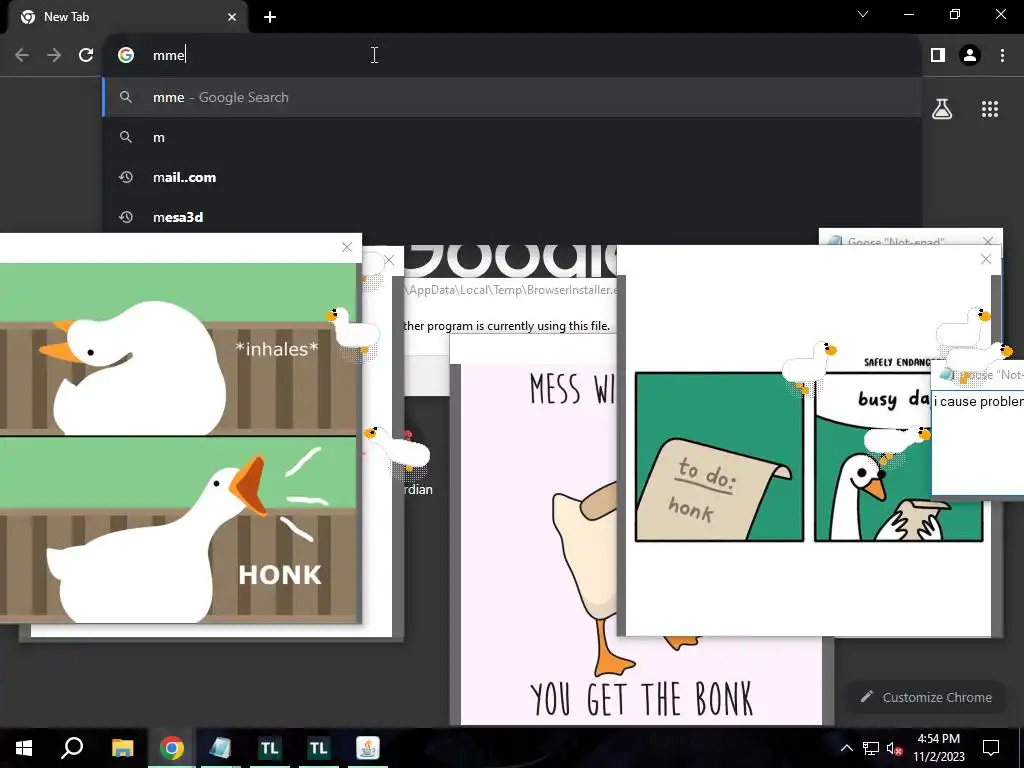This screenshot has width=1024, height=768.
Task: Choose the 'mme - Google Search' suggestion
Action: coord(513,97)
